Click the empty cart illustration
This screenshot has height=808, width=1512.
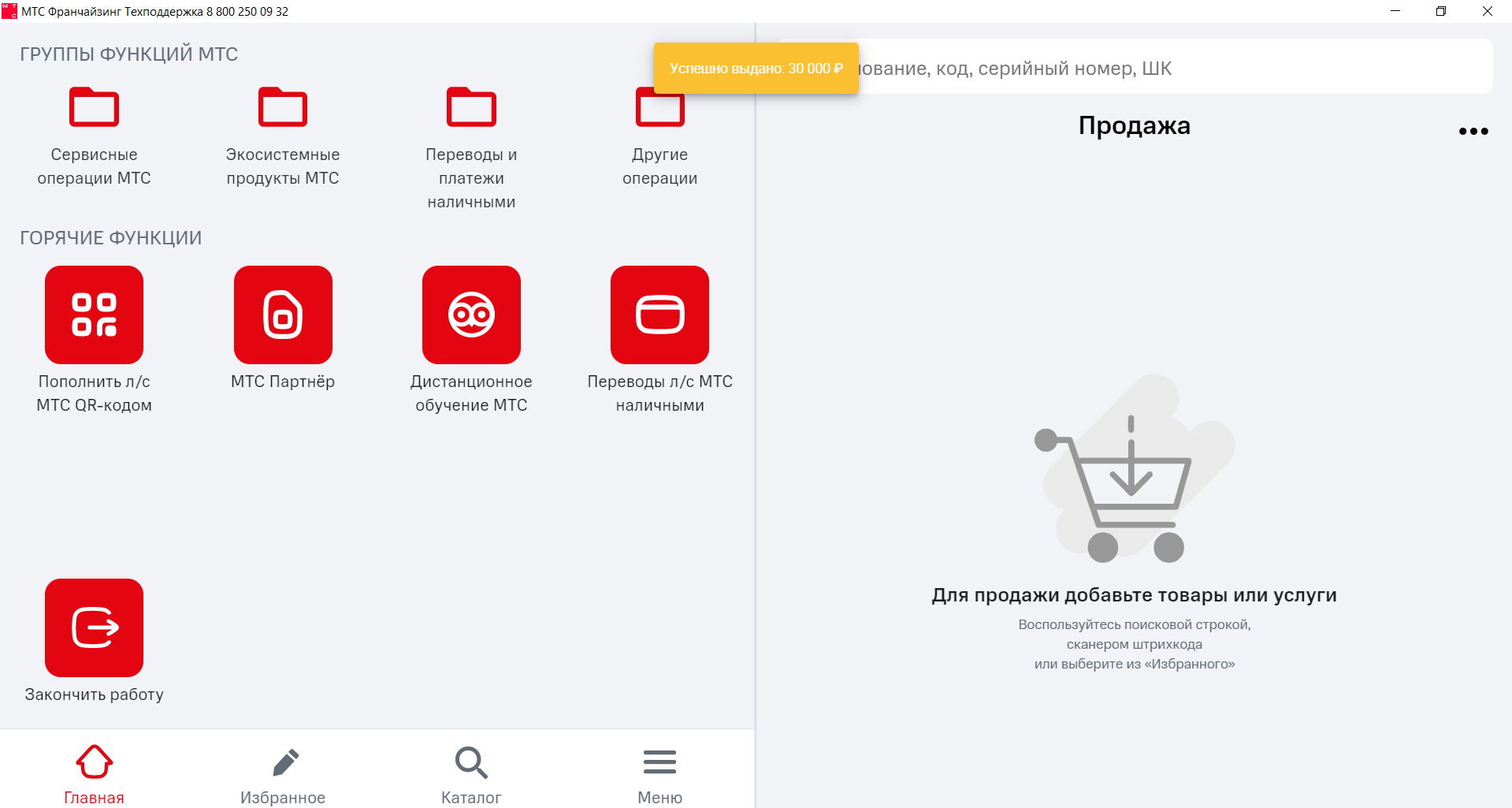[1134, 470]
